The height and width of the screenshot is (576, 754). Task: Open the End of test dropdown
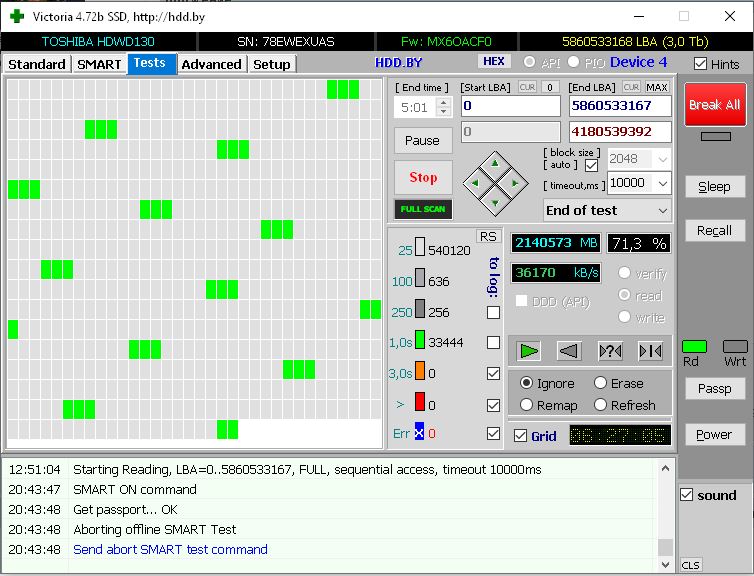pos(607,211)
